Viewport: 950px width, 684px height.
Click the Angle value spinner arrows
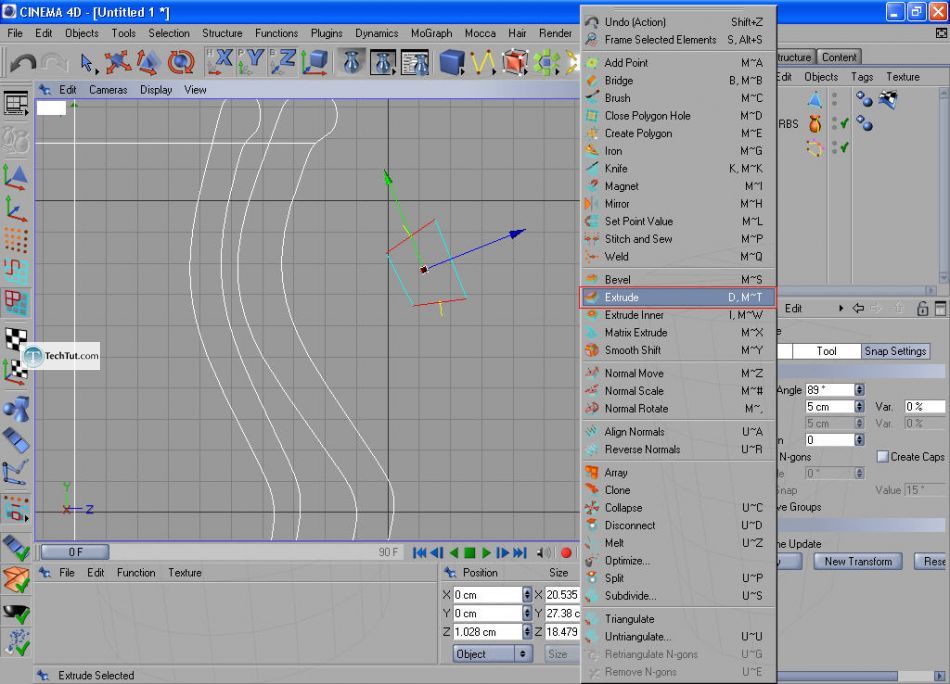click(x=859, y=390)
